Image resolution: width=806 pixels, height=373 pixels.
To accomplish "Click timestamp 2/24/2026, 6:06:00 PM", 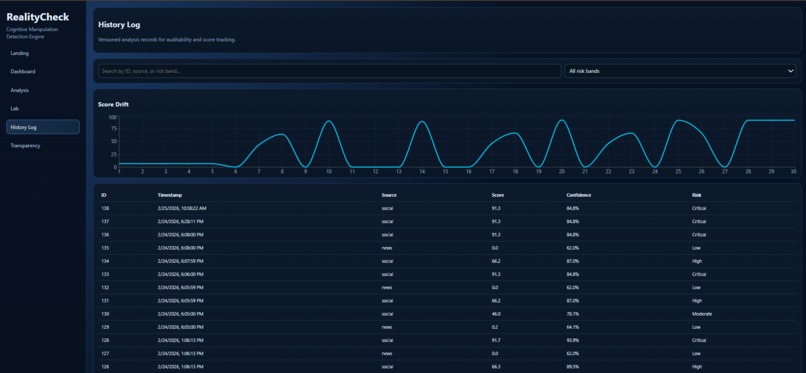I will (180, 274).
